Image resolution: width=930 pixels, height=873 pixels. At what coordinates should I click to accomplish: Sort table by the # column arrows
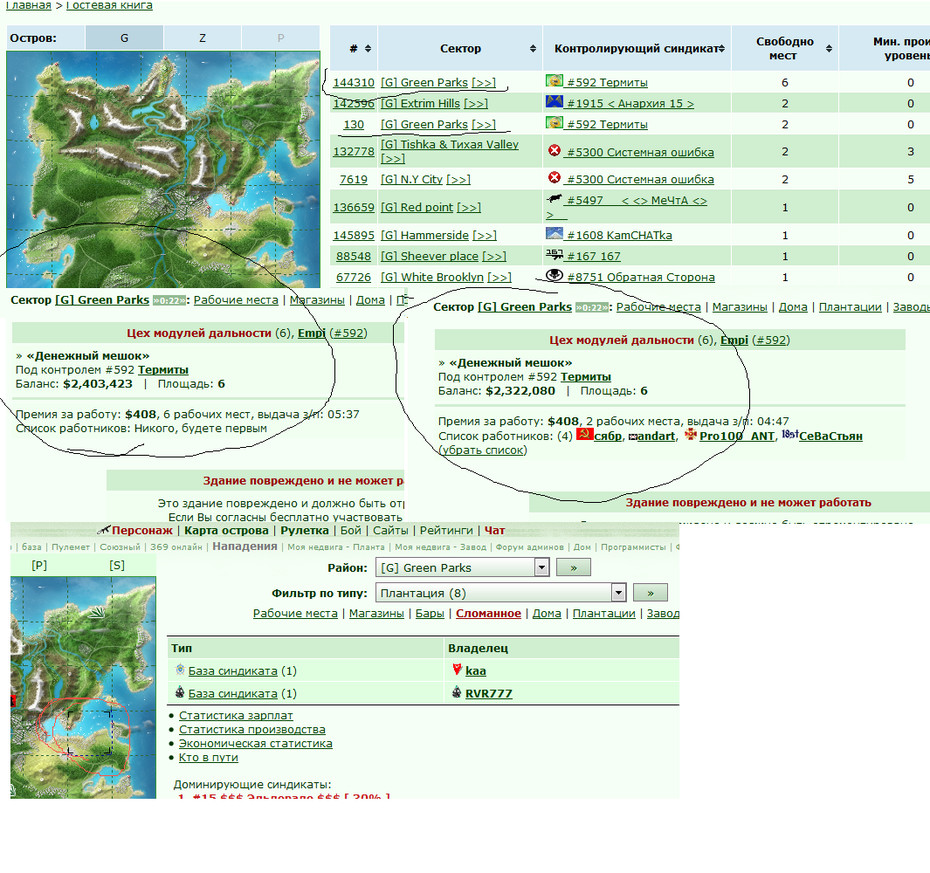pyautogui.click(x=368, y=49)
